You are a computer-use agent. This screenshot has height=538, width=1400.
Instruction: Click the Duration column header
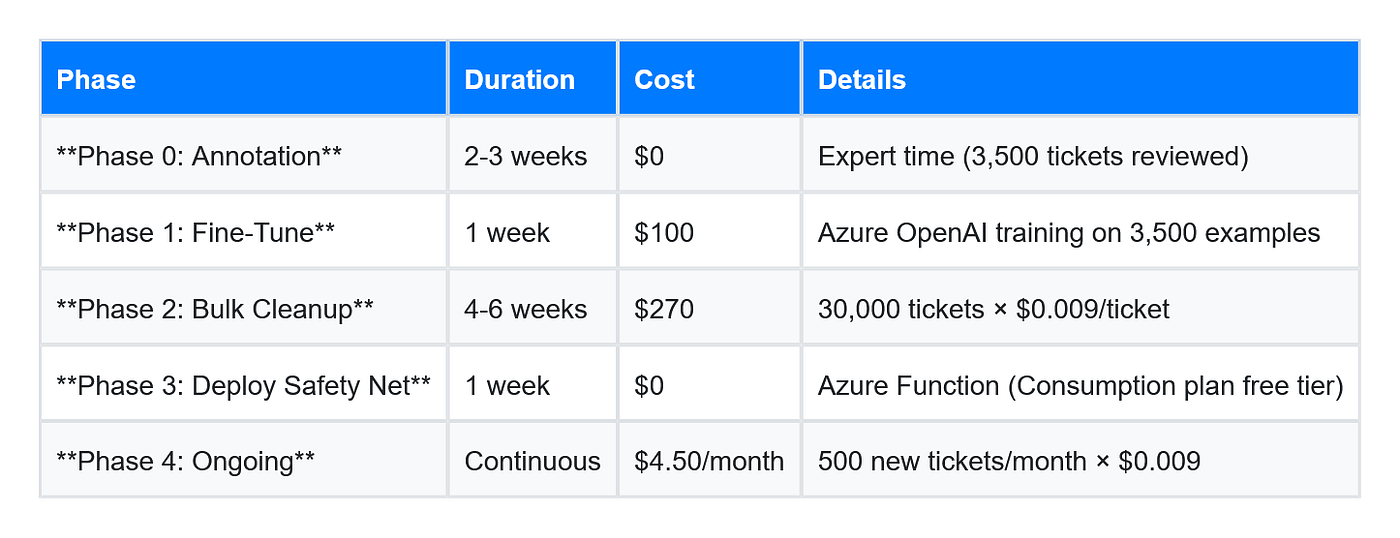tap(533, 79)
